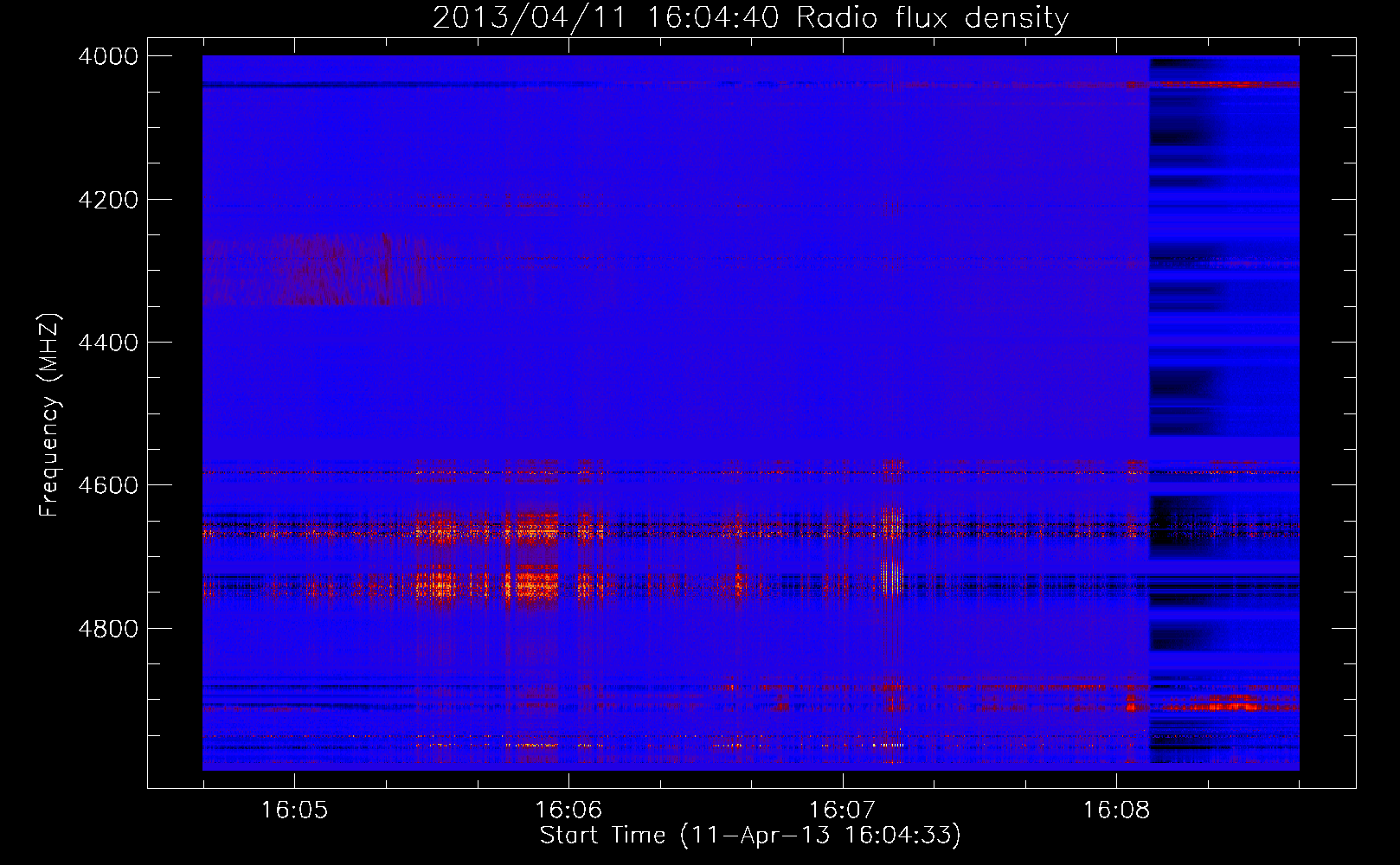1400x865 pixels.
Task: Click the 4200 frequency axis label
Action: [108, 200]
